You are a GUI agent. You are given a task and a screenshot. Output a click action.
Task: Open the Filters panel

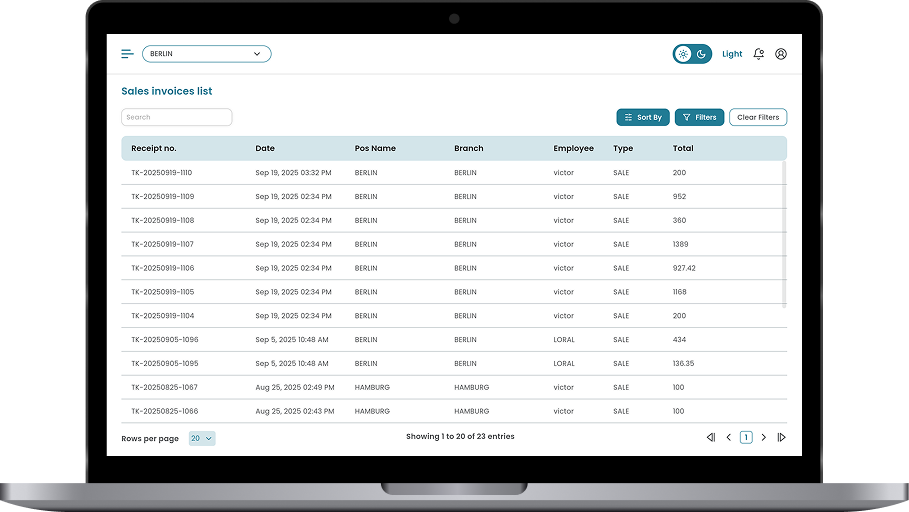click(x=699, y=117)
